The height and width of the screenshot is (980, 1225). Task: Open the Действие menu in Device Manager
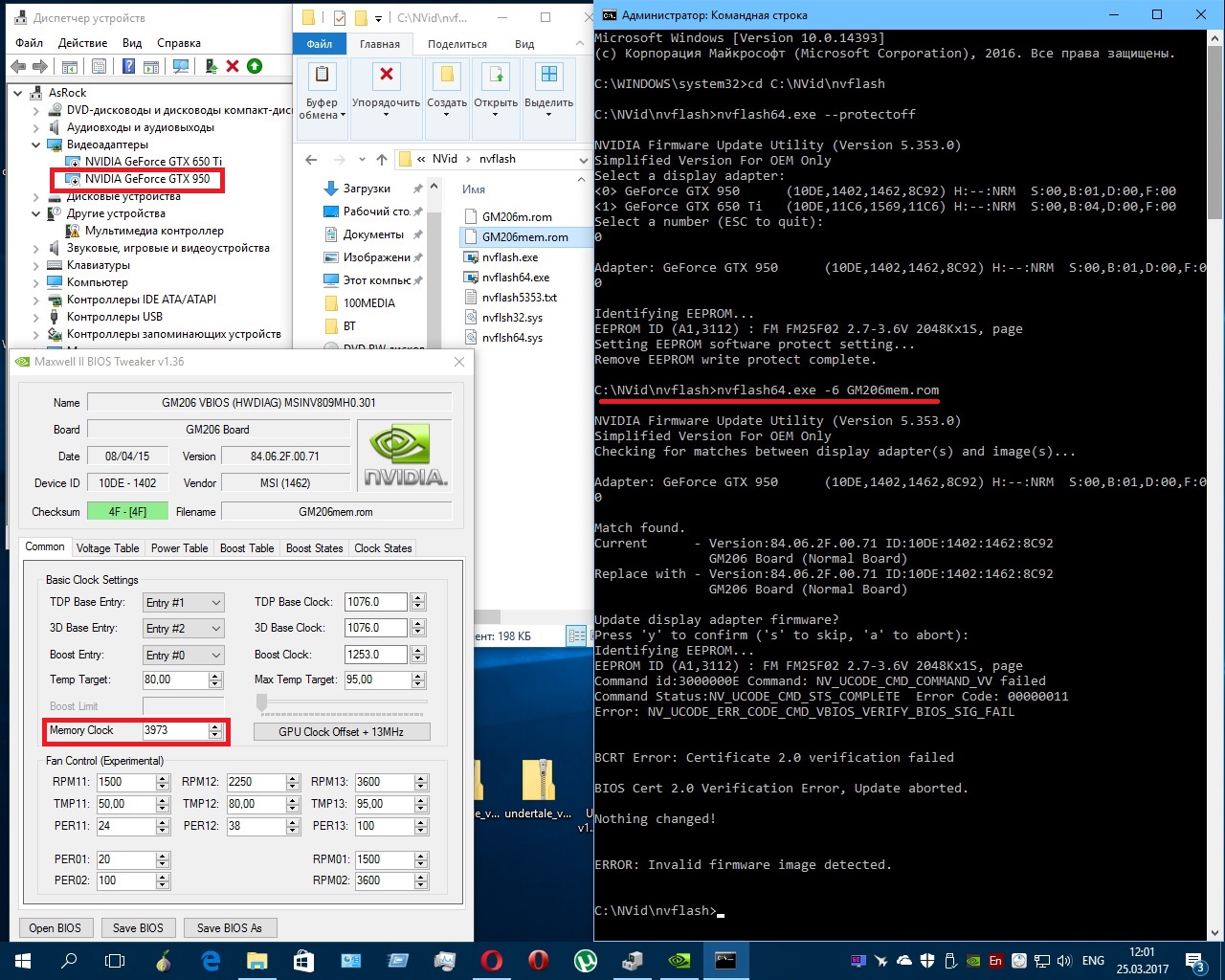tap(82, 43)
